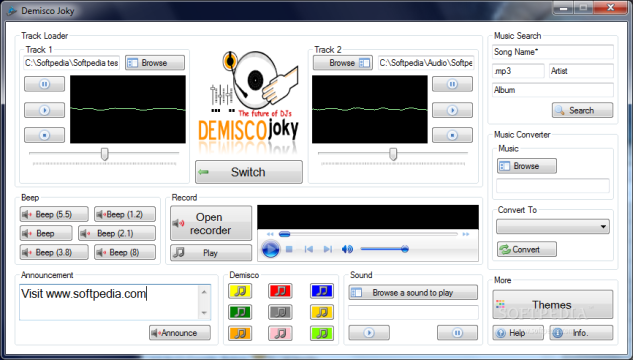Click the Song Name search field
The height and width of the screenshot is (360, 633).
tap(553, 52)
